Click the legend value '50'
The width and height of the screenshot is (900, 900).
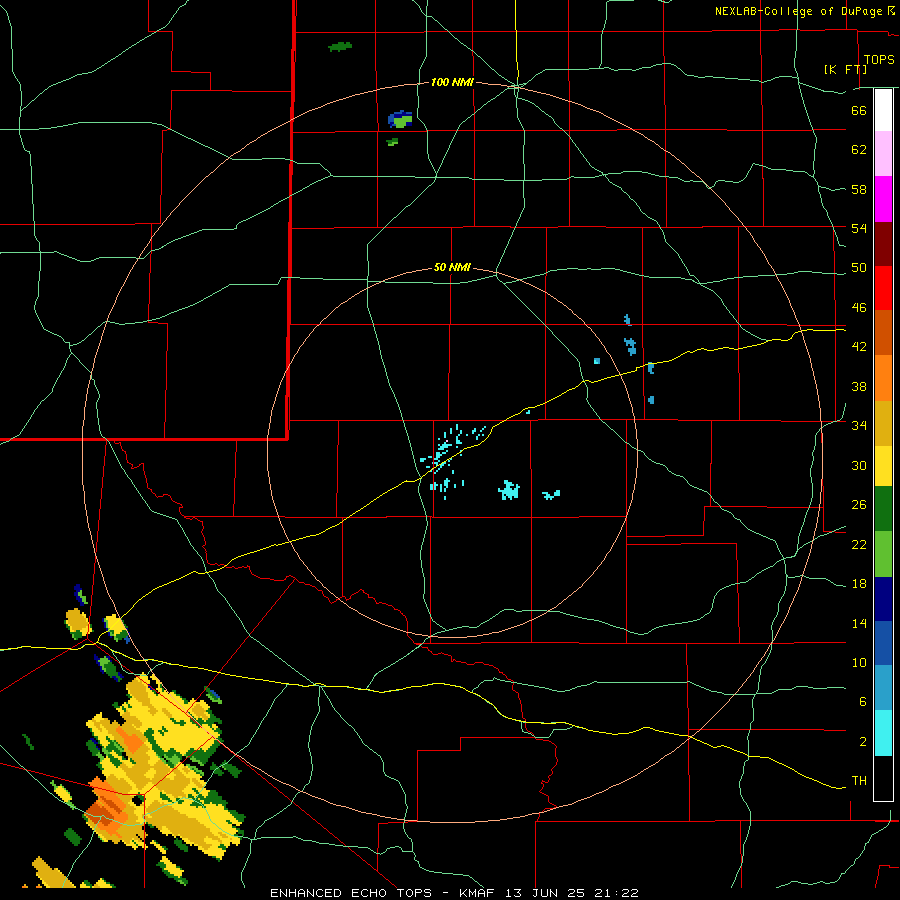pyautogui.click(x=859, y=268)
